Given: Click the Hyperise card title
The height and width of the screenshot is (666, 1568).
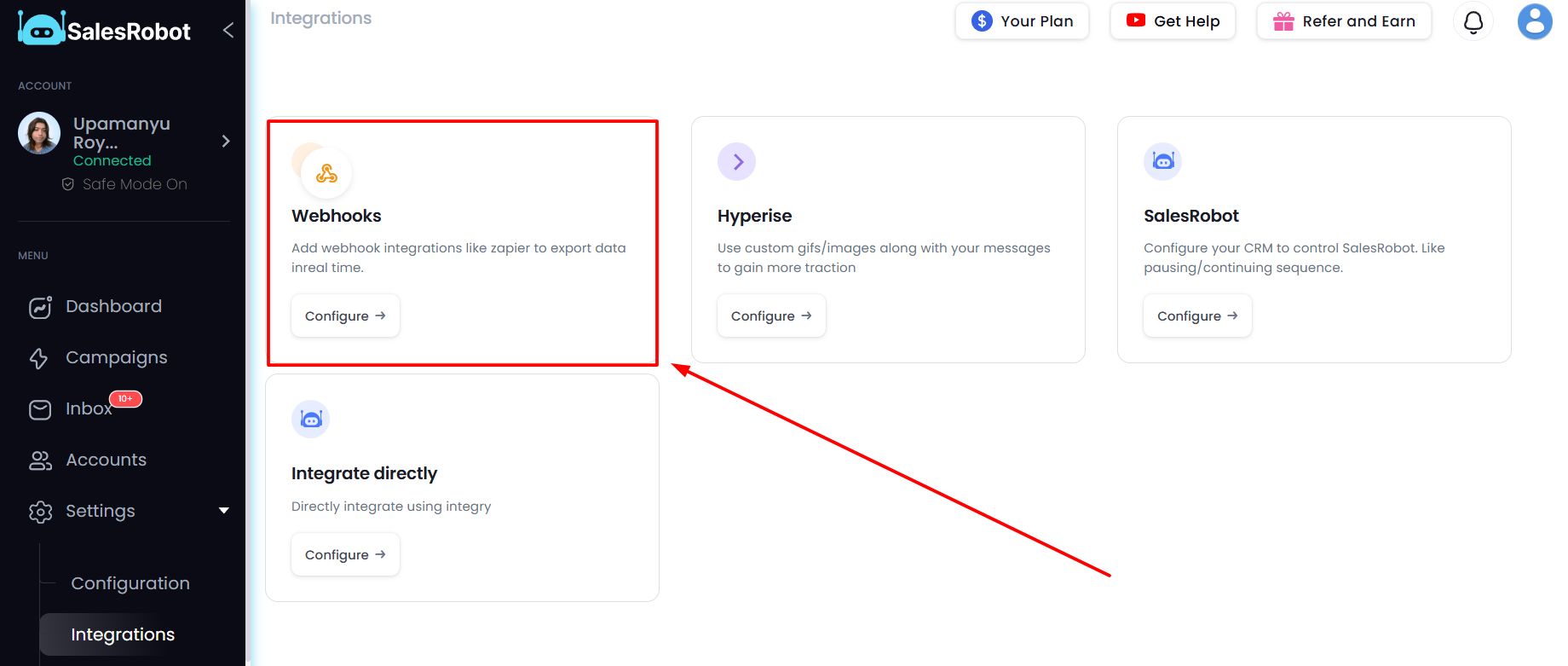Looking at the screenshot, I should (754, 216).
